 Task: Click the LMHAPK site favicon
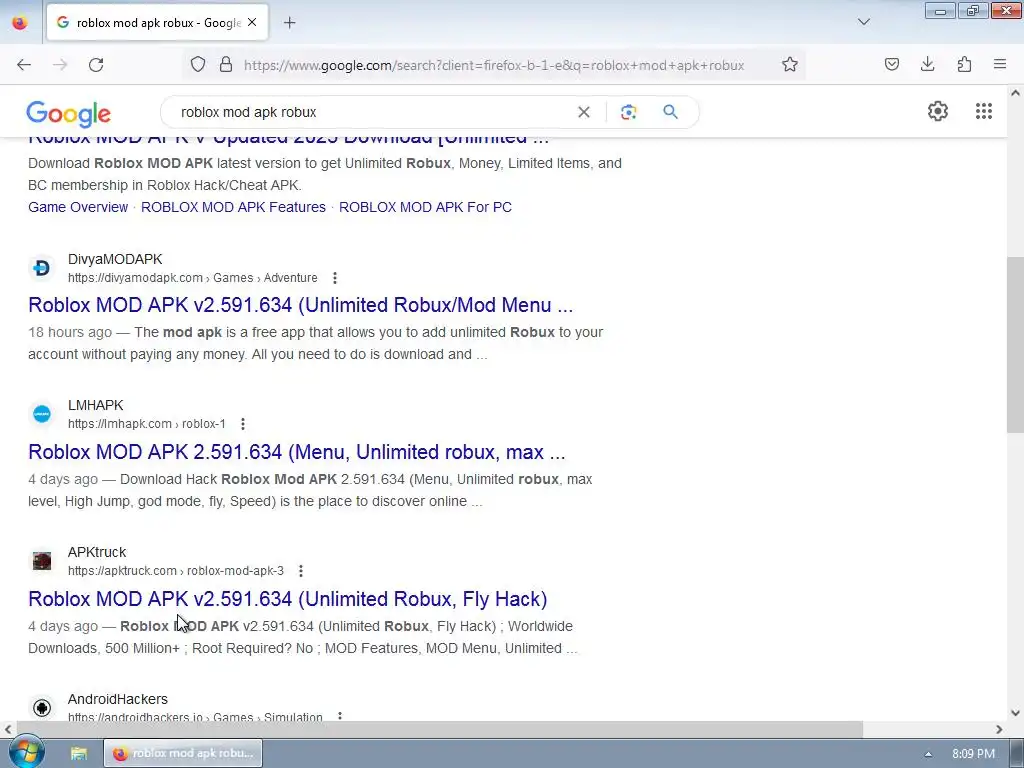pos(42,414)
